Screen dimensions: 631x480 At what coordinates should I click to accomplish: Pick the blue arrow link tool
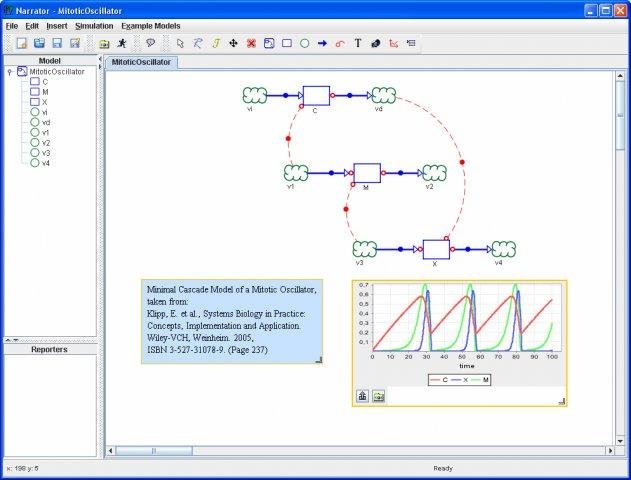[x=322, y=43]
